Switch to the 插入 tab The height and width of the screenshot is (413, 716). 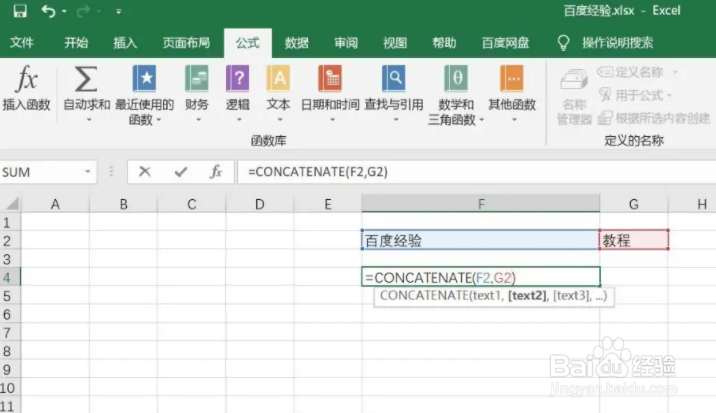point(125,43)
